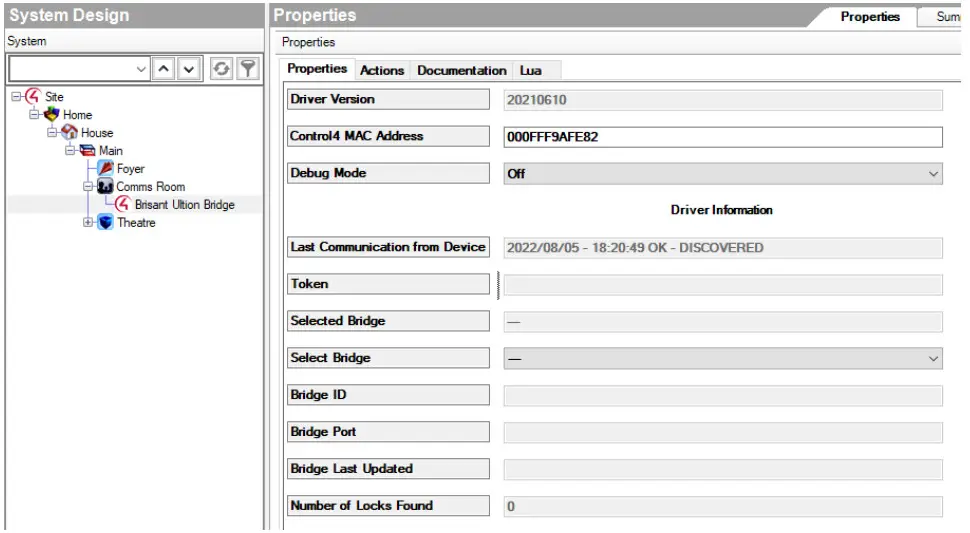Screen dimensions: 970x533
Task: Select Home in the tree
Action: [x=77, y=115]
